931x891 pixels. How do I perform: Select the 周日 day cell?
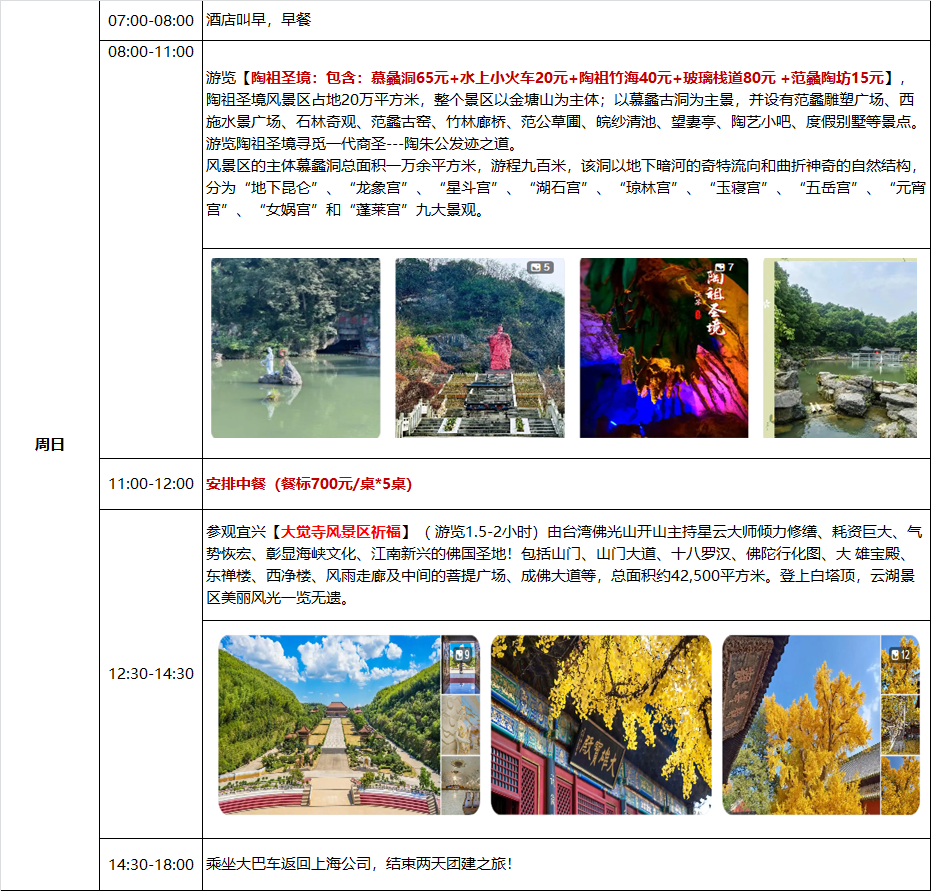pyautogui.click(x=50, y=445)
